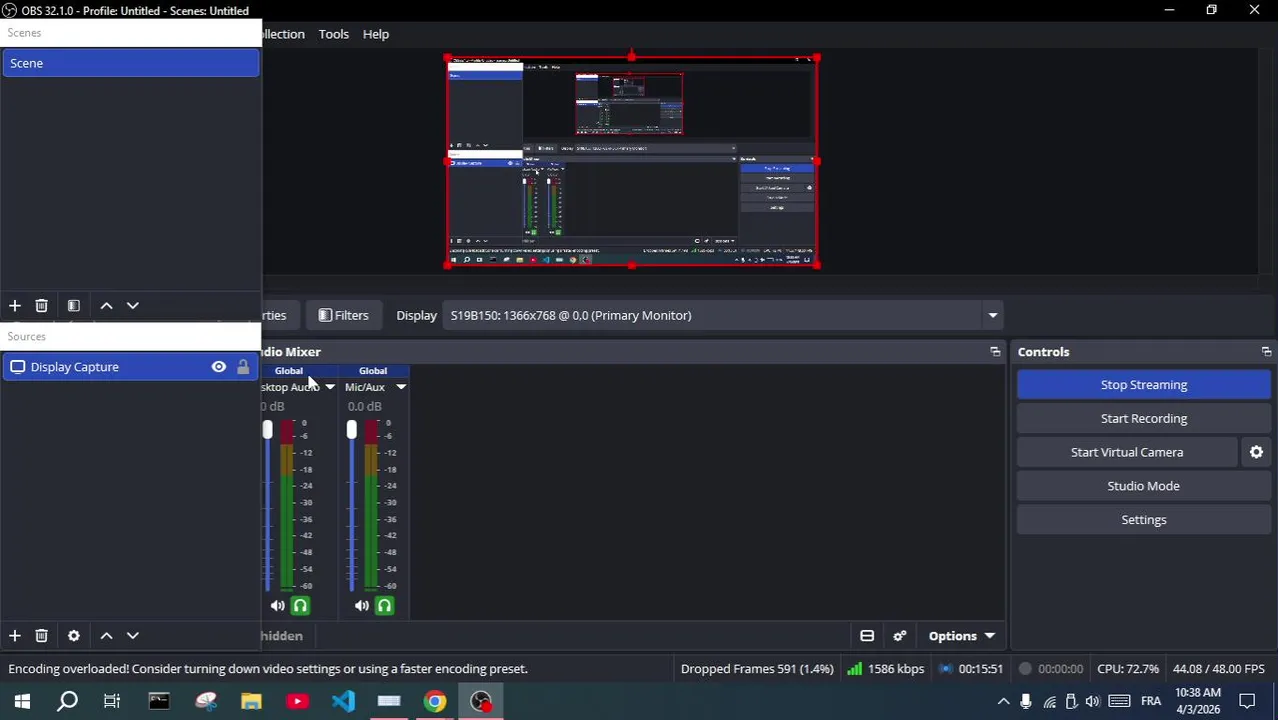Viewport: 1278px width, 720px height.
Task: Open Windows taskbar search
Action: pos(67,702)
